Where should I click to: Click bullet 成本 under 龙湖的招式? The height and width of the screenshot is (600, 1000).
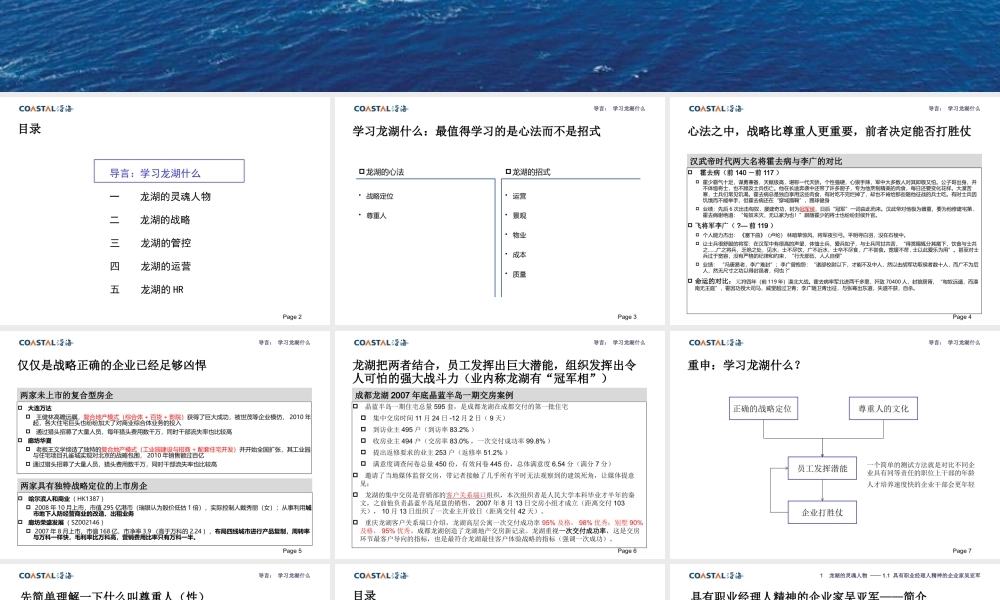pos(519,254)
